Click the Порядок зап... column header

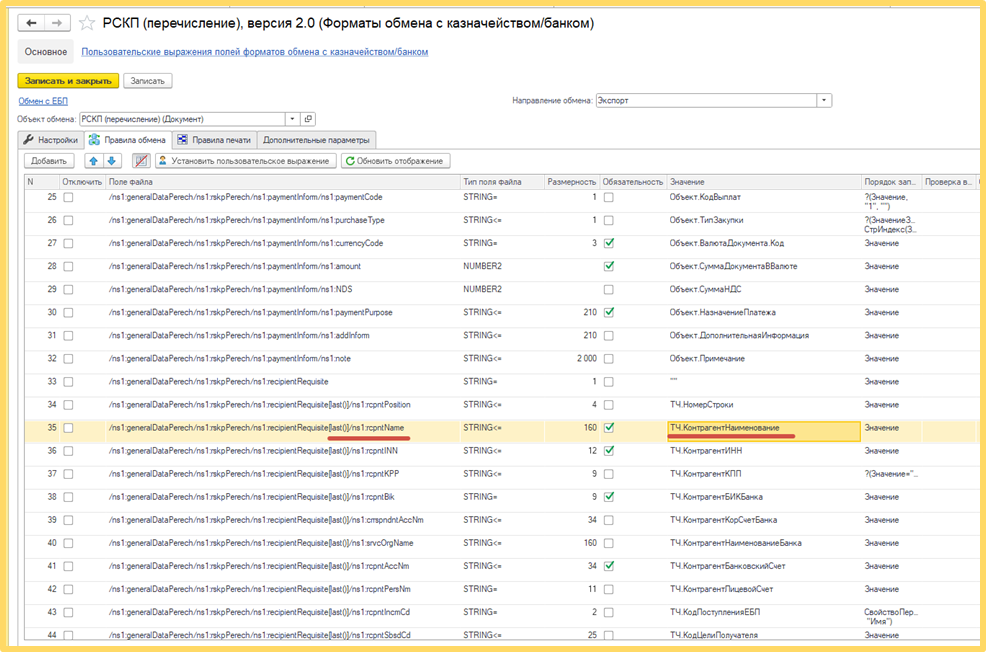[x=890, y=182]
